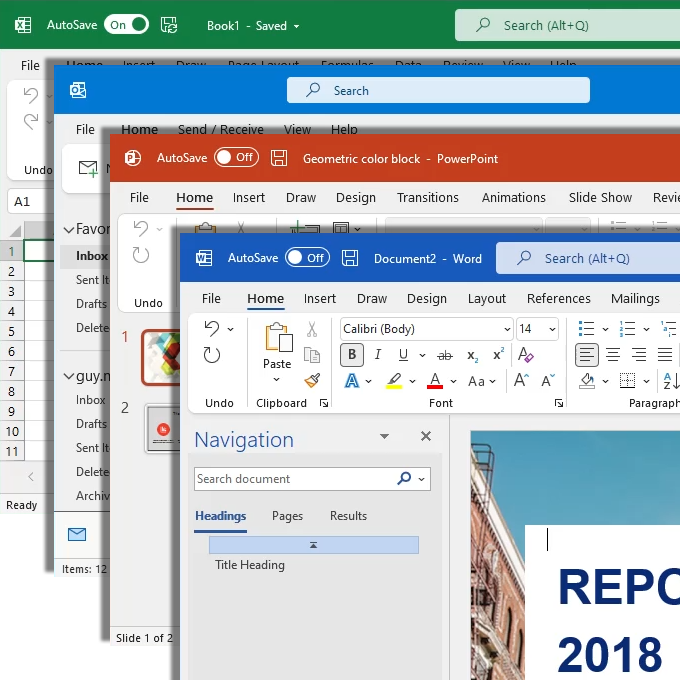
Task: Click the strikethrough text icon
Action: 445,355
